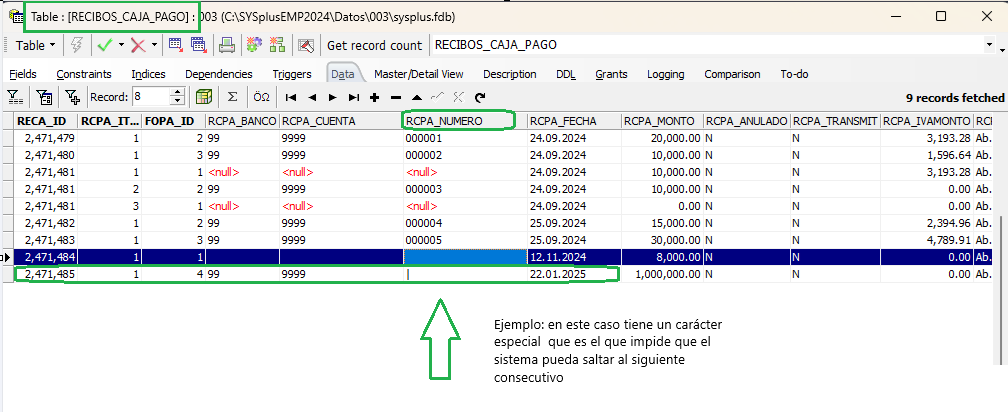Image resolution: width=1008 pixels, height=412 pixels.
Task: Go to next record arrow
Action: point(332,98)
